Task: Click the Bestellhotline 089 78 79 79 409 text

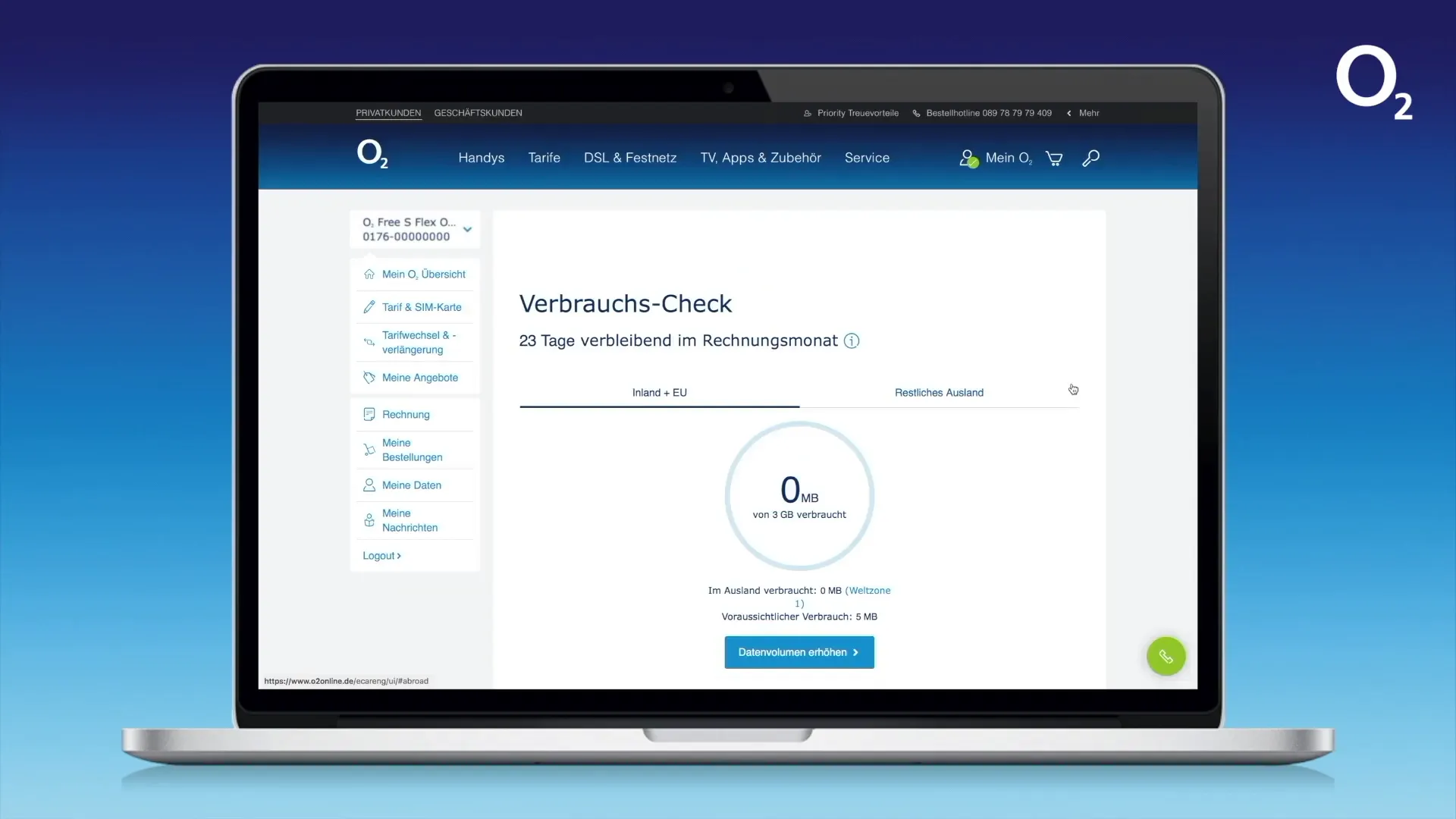Action: [989, 113]
